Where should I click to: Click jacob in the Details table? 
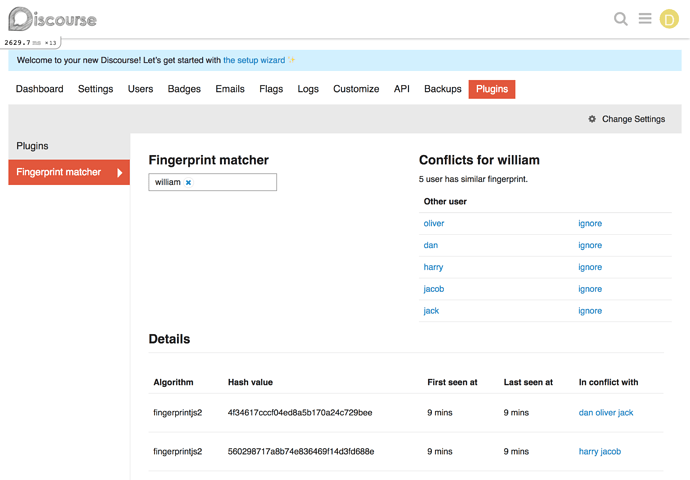(x=611, y=451)
